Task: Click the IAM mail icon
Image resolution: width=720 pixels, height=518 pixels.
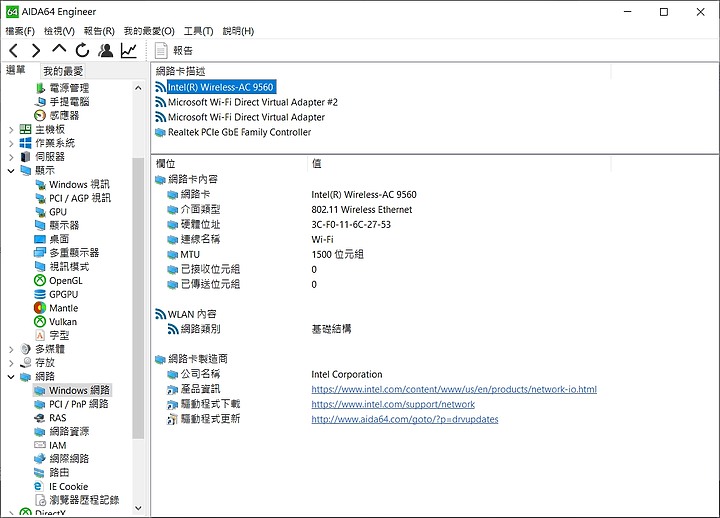Action: (40, 445)
